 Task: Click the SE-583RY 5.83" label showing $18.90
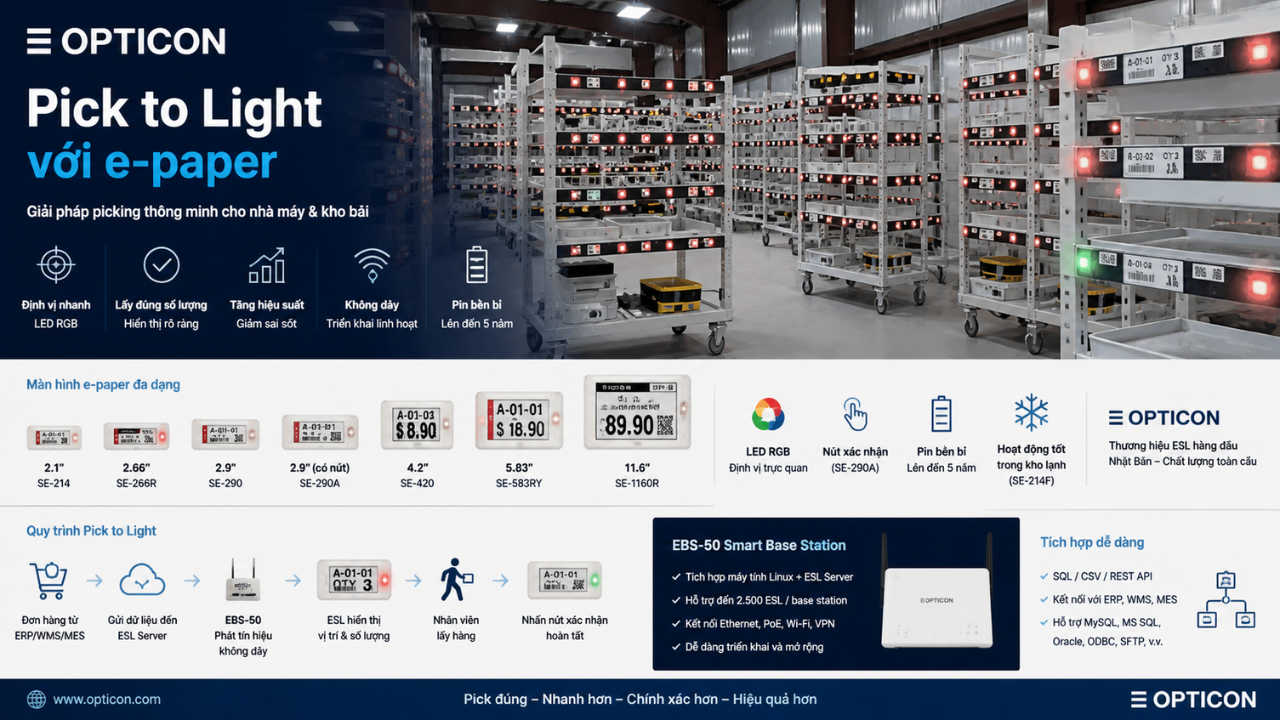pos(519,420)
